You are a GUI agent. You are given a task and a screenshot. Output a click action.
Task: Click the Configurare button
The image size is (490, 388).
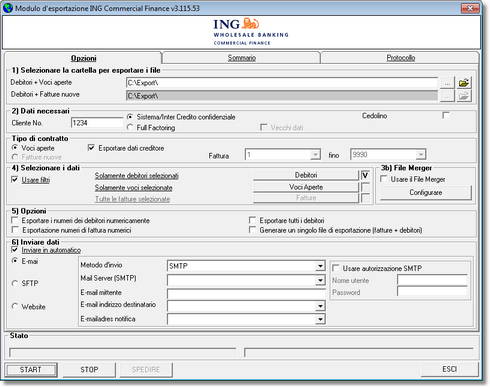pos(426,192)
